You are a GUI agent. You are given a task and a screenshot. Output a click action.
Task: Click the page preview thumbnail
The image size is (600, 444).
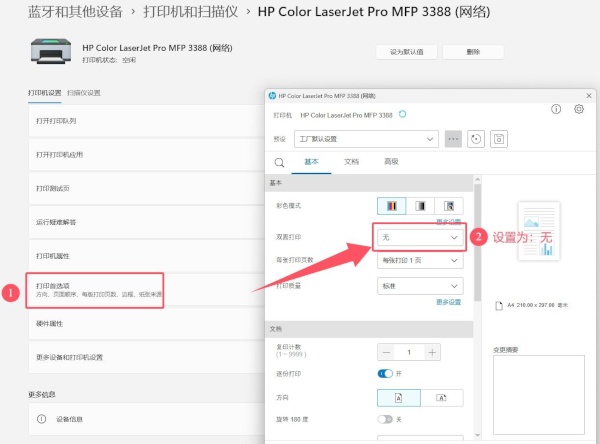pos(539,231)
